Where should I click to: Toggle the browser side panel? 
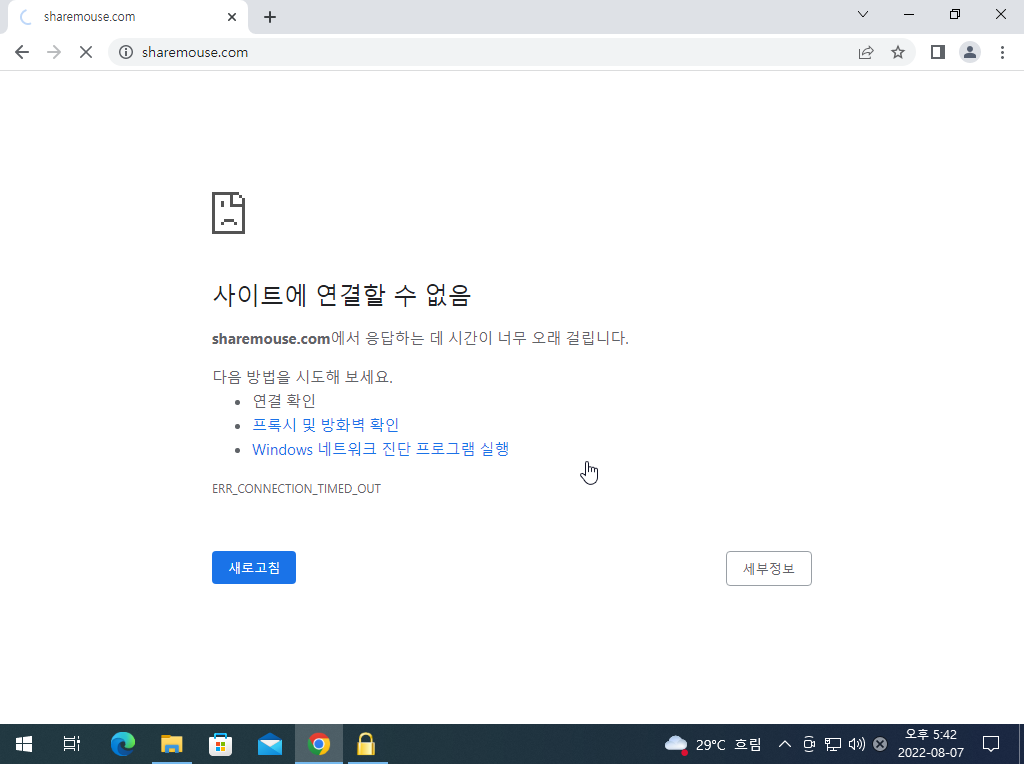938,52
